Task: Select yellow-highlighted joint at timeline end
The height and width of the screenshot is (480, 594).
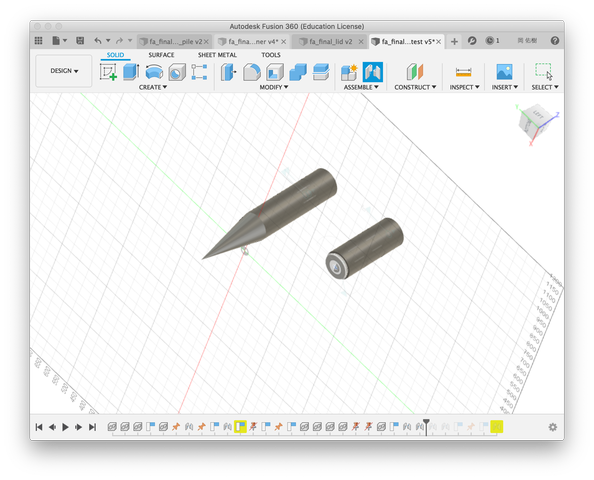Action: (497, 427)
